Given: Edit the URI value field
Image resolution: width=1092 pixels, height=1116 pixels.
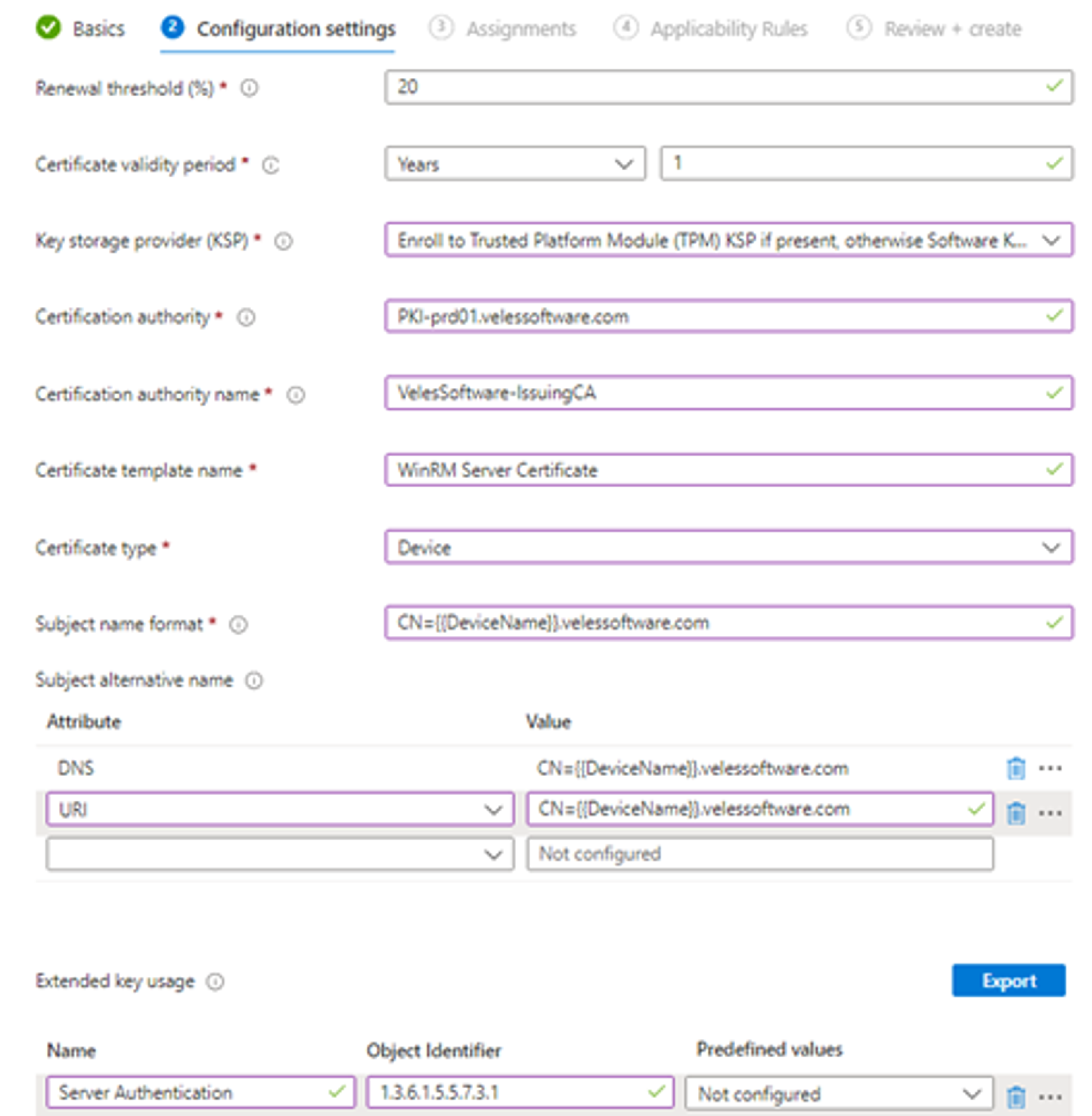Looking at the screenshot, I should pos(760,809).
